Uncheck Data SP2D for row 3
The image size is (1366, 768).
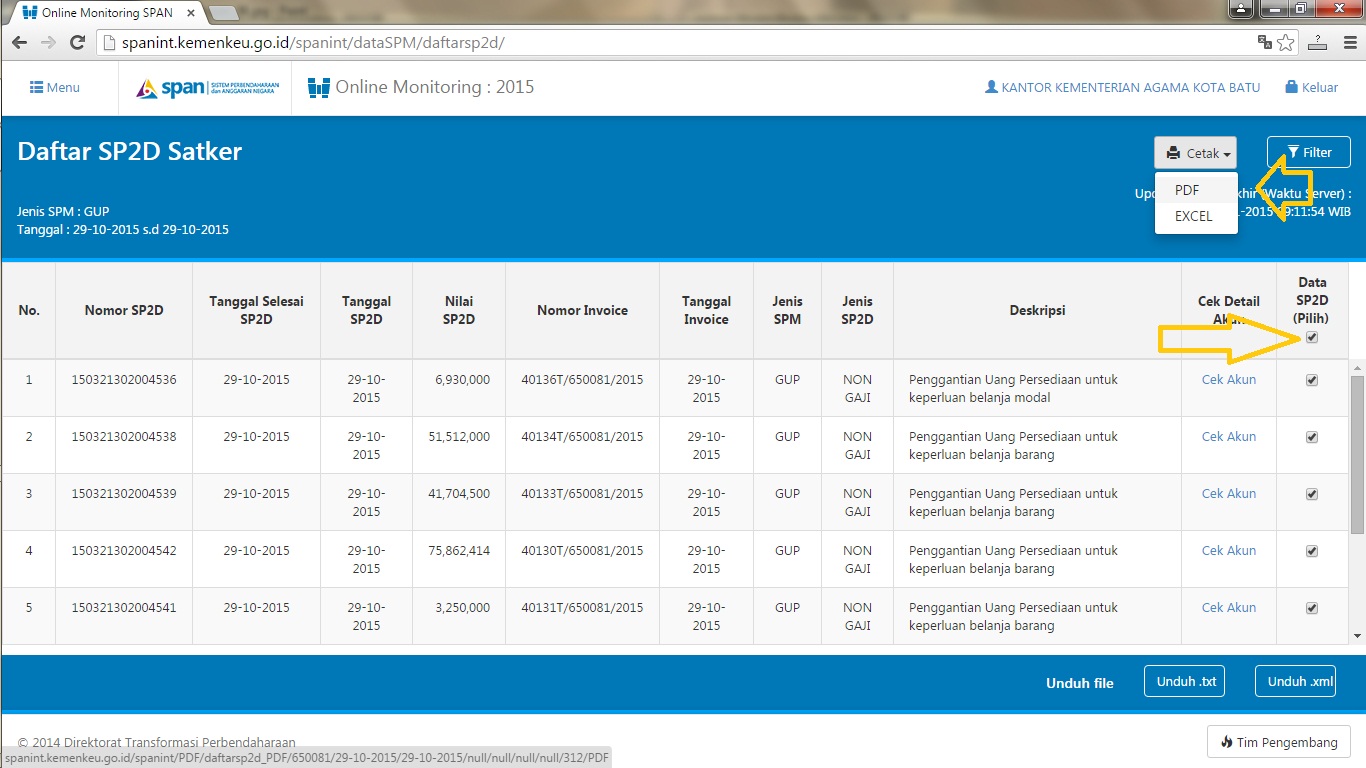coord(1311,493)
